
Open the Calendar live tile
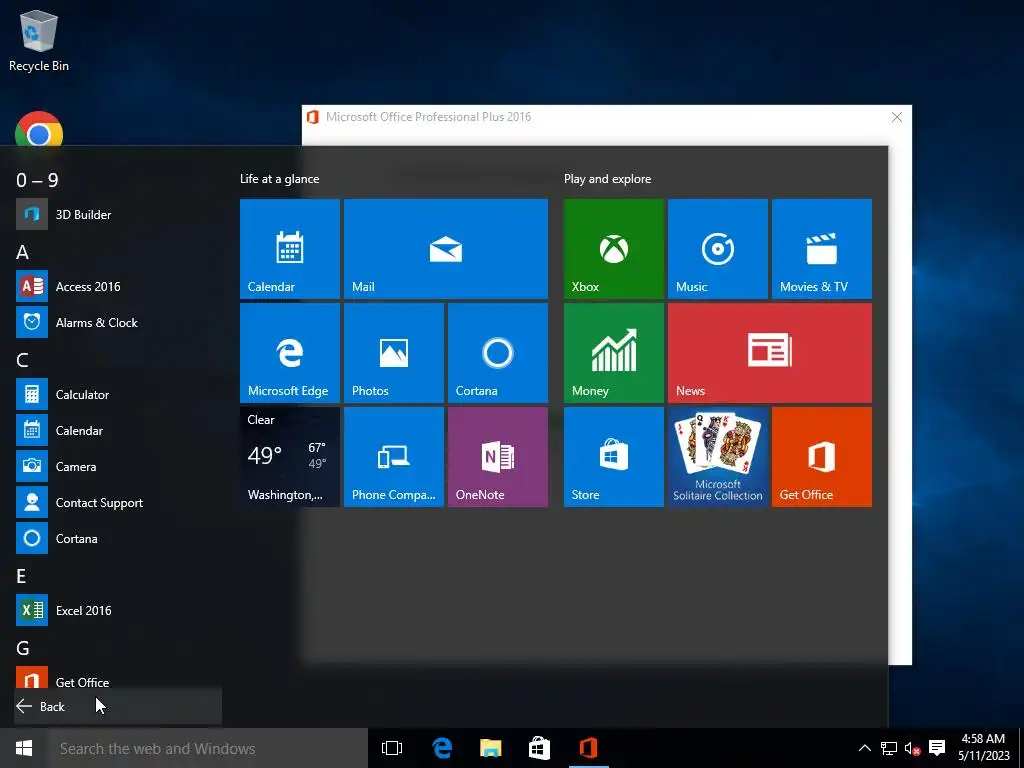290,249
